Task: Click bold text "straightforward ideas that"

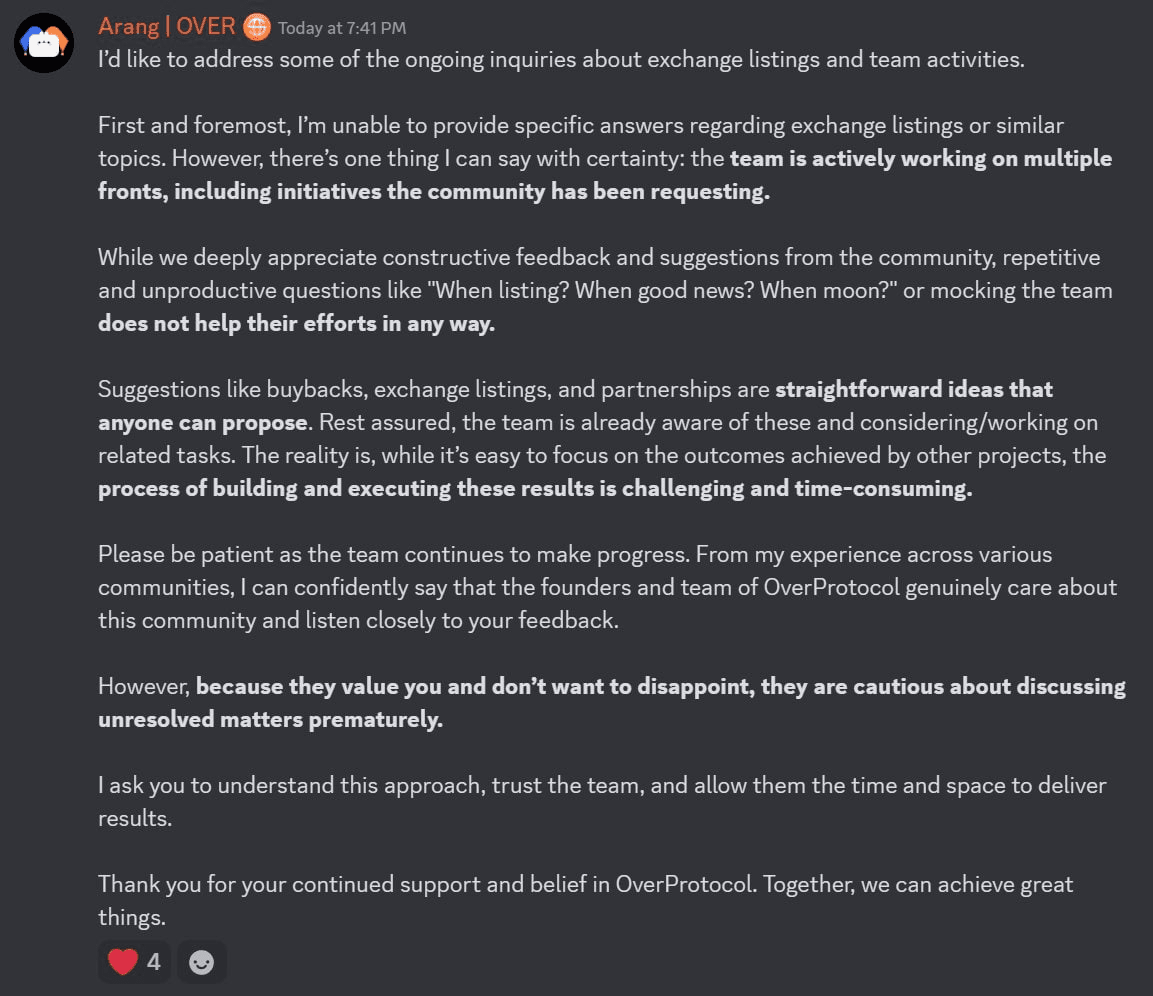Action: pyautogui.click(x=914, y=389)
